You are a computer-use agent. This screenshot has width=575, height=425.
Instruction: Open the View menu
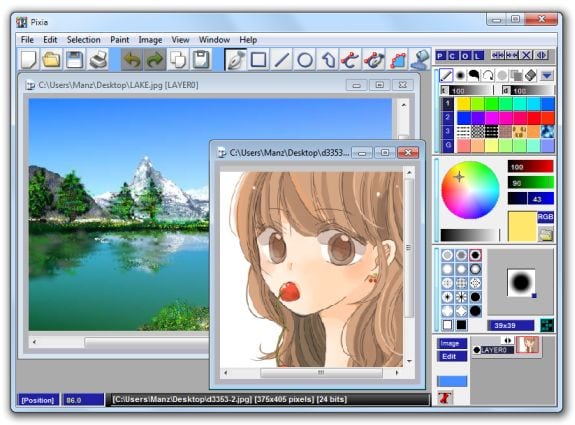180,40
